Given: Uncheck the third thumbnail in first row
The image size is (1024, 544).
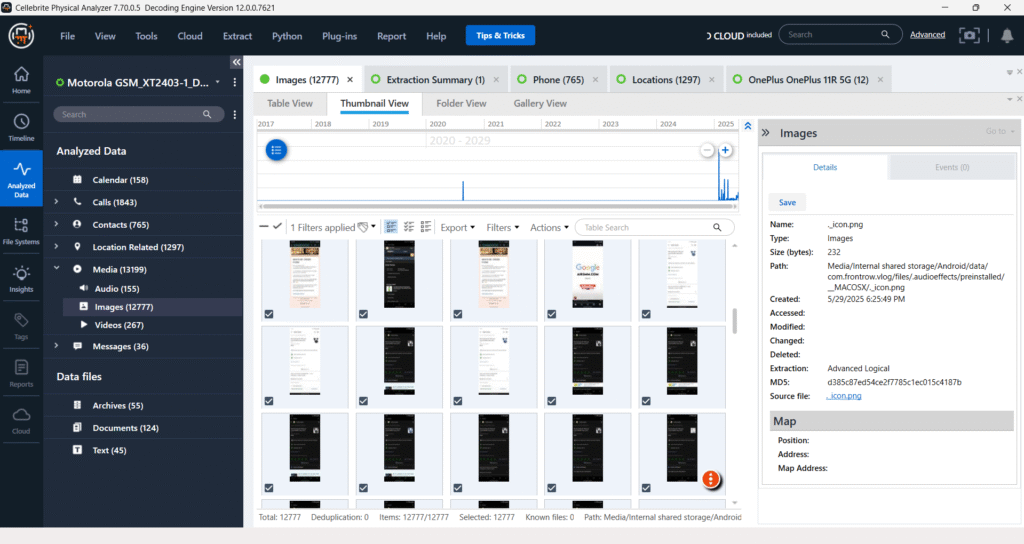Looking at the screenshot, I should tap(458, 314).
